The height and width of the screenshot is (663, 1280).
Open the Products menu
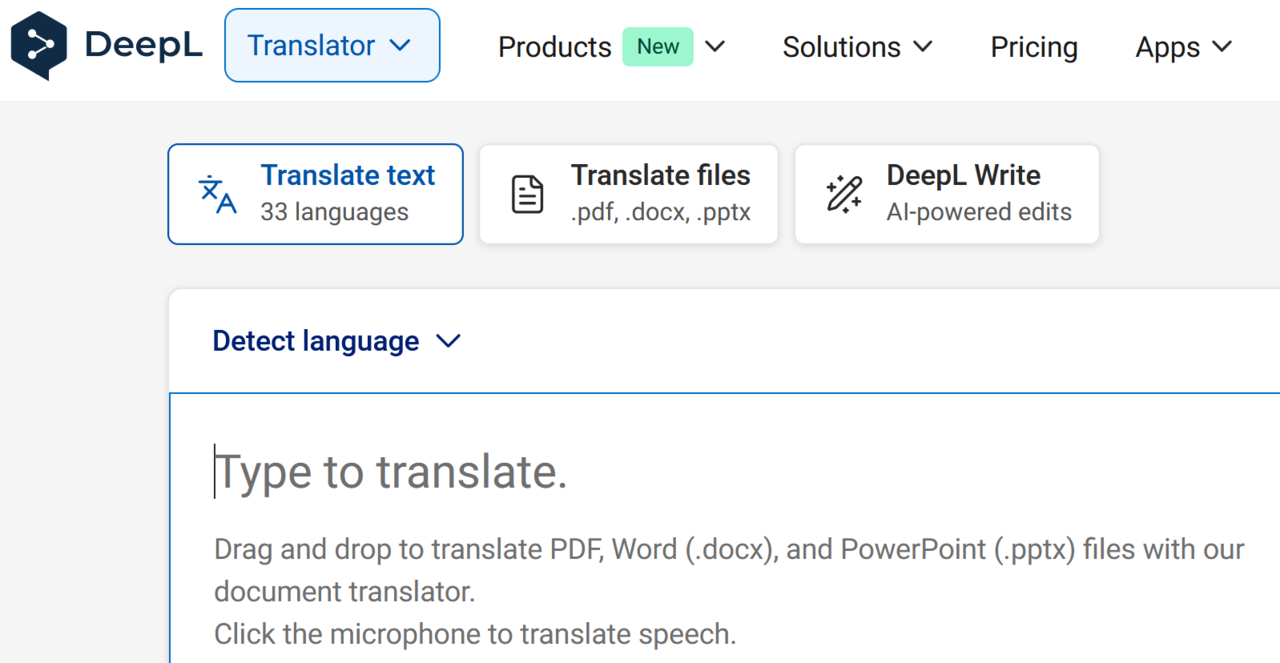point(554,47)
